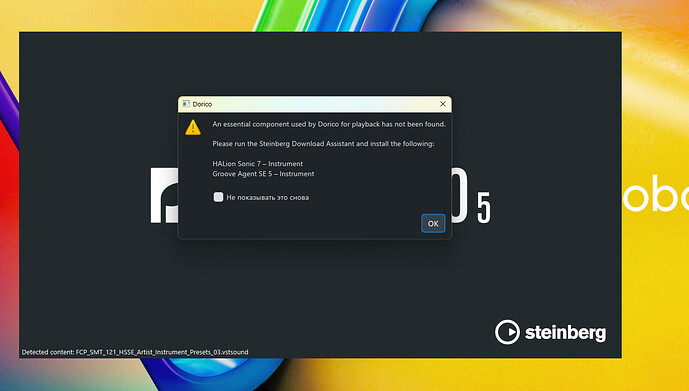
Task: Click the Steinberg Download Assistant instruction text
Action: [x=323, y=144]
